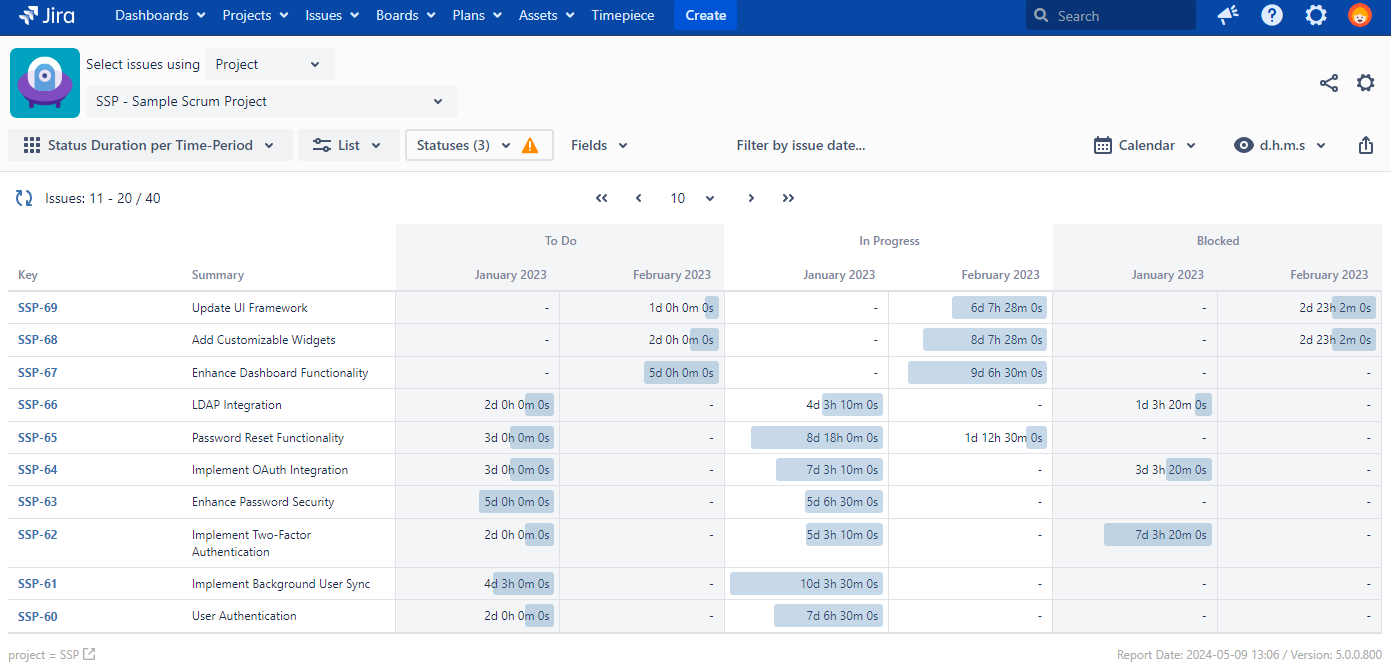Open Jira notifications megaphone icon
The width and height of the screenshot is (1391, 670).
click(1228, 16)
